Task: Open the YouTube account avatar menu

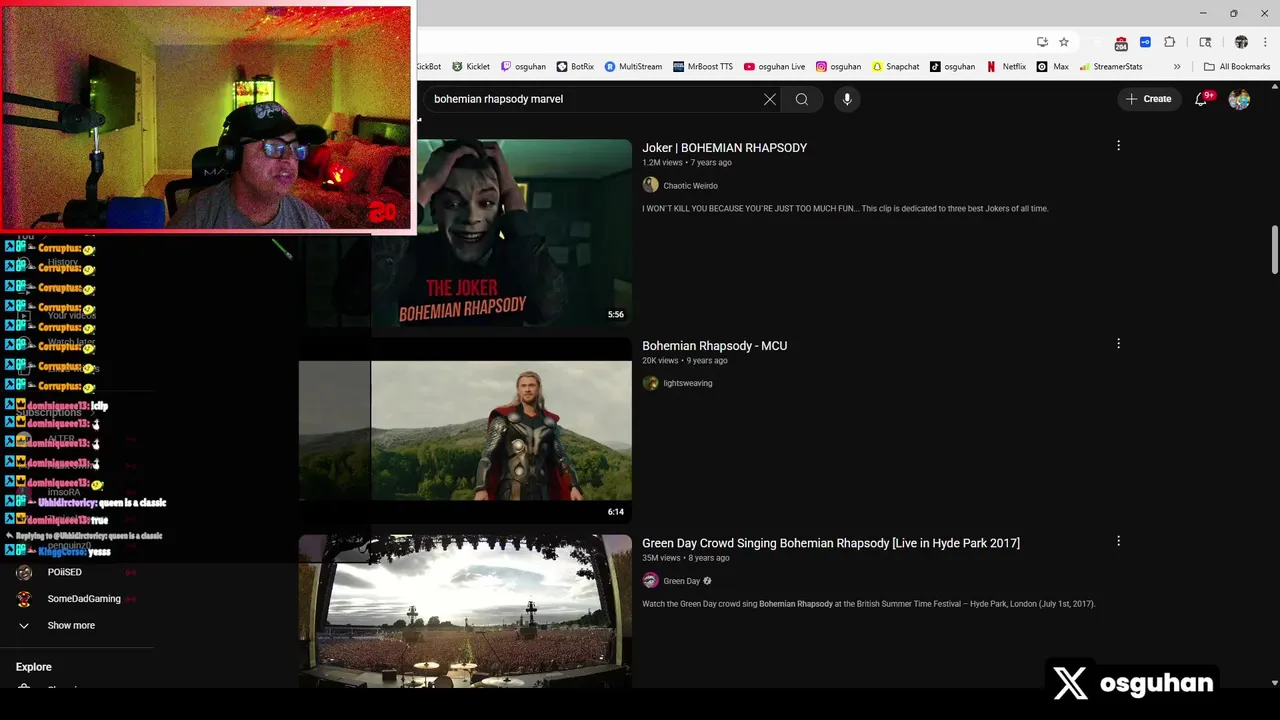Action: tap(1239, 99)
